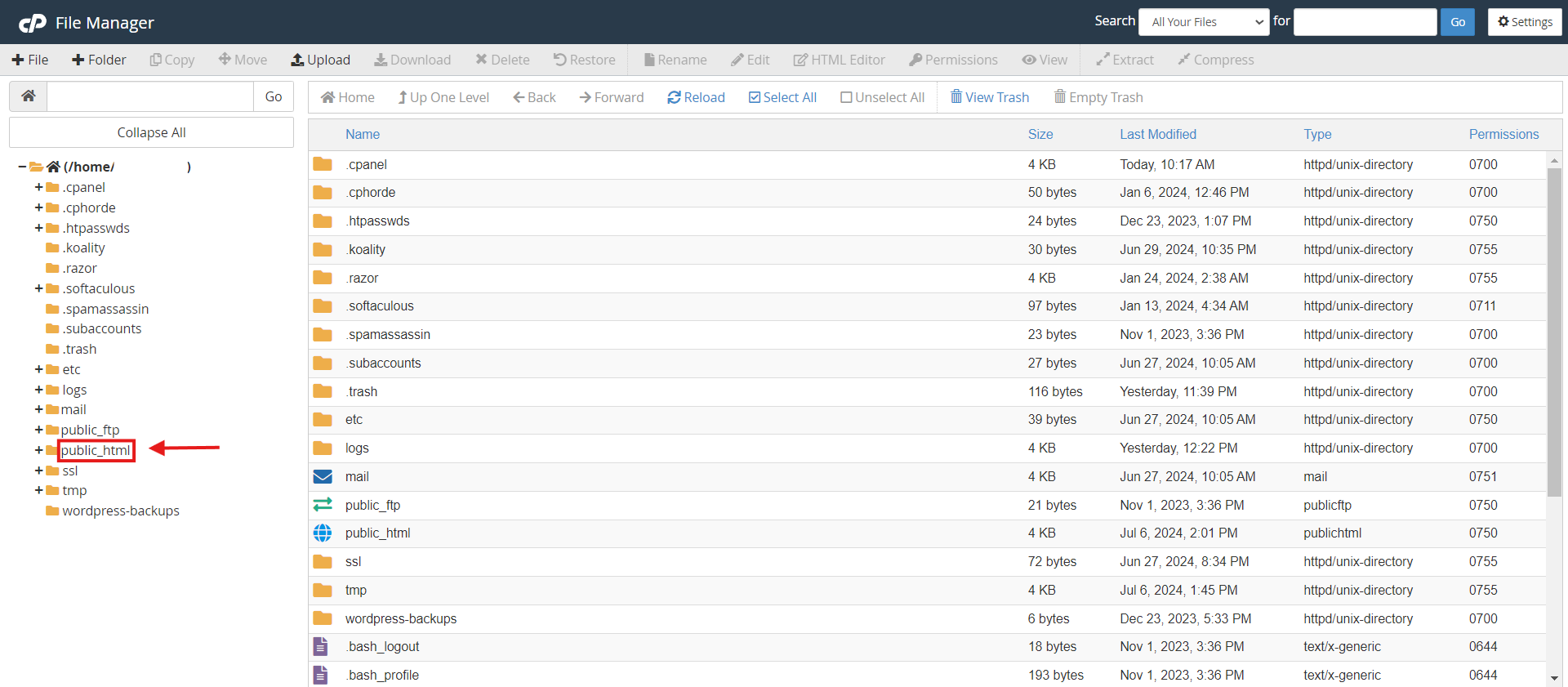Select public_html in the folder tree
The height and width of the screenshot is (687, 1568).
click(x=96, y=450)
